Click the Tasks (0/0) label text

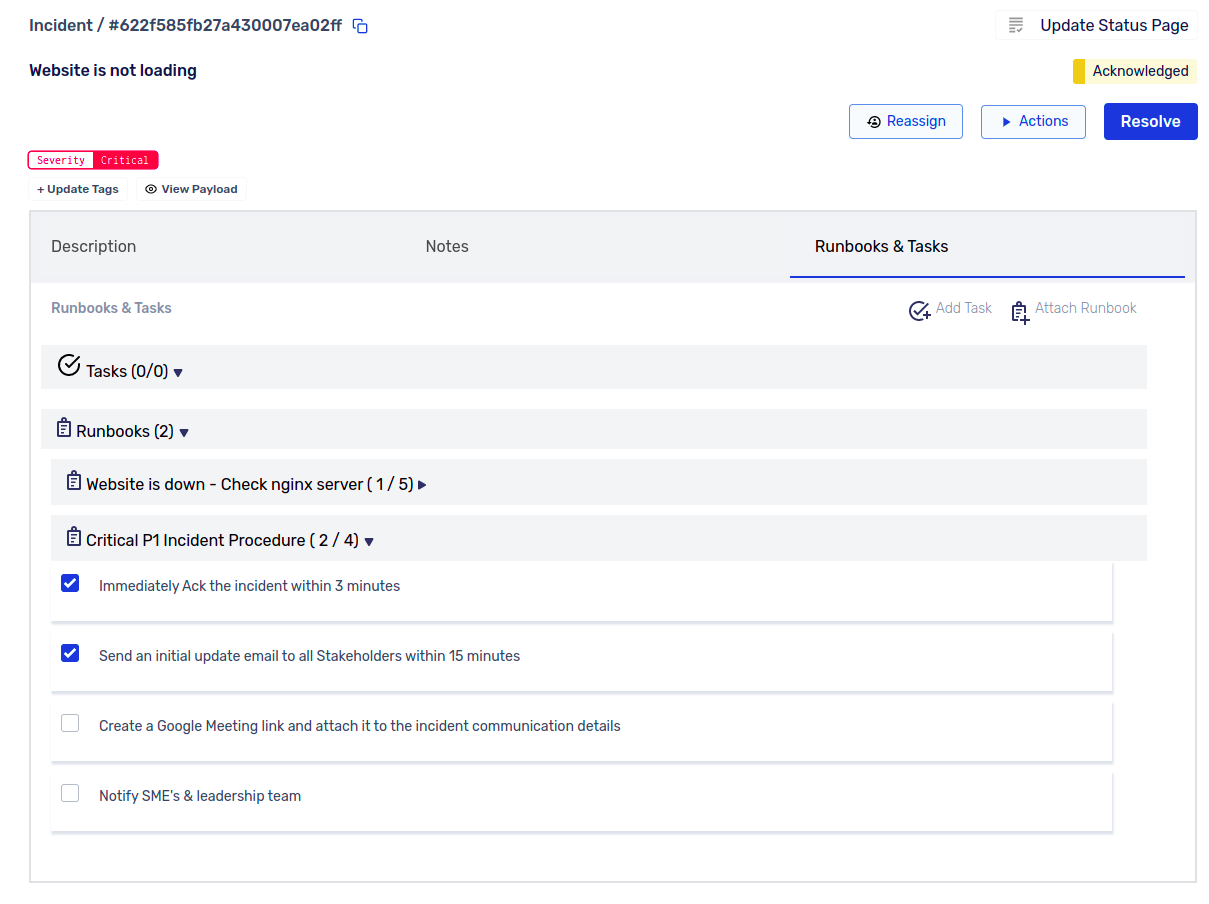point(127,371)
